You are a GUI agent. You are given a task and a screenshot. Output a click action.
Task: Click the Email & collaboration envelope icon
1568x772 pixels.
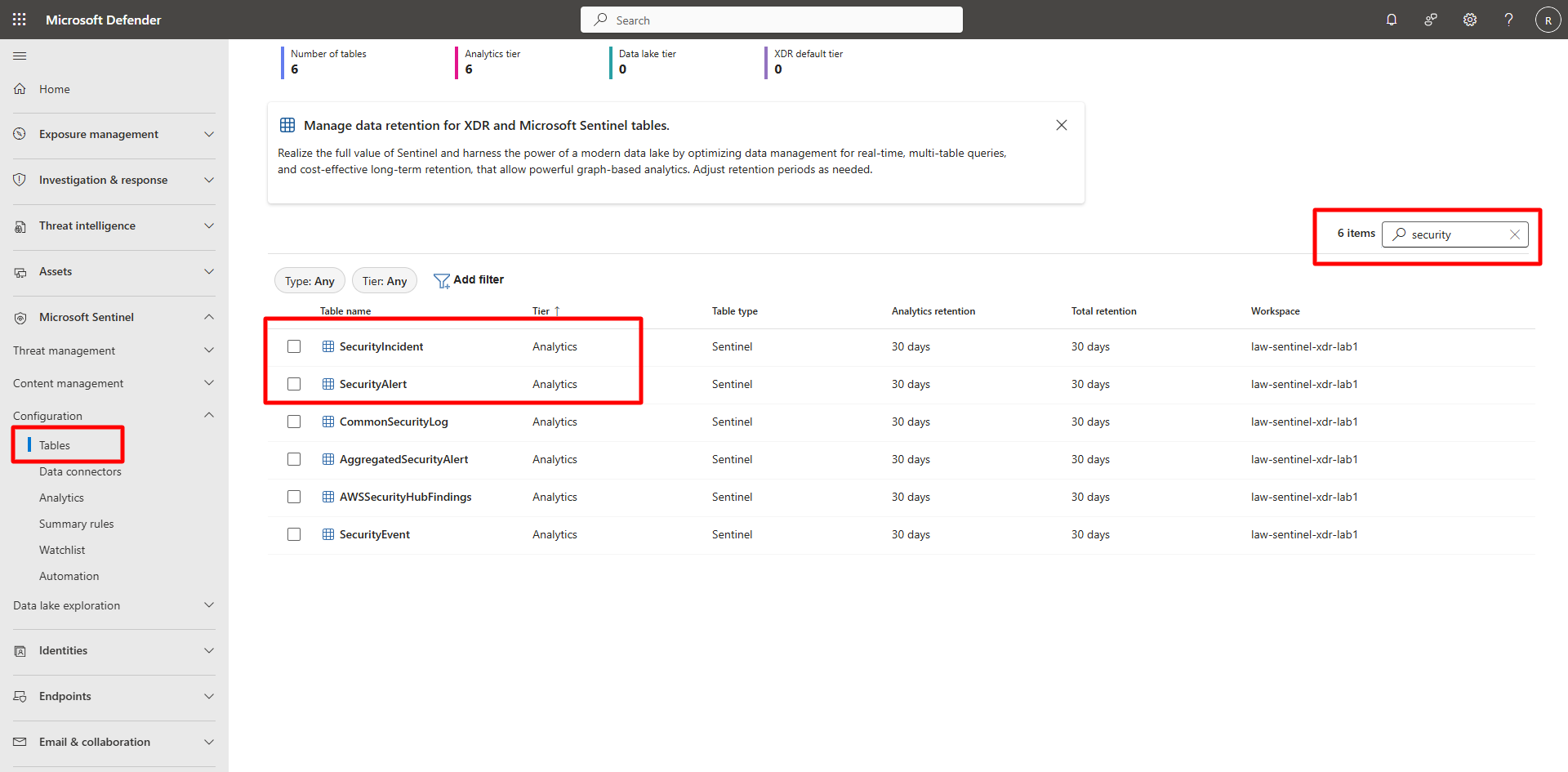coord(20,742)
